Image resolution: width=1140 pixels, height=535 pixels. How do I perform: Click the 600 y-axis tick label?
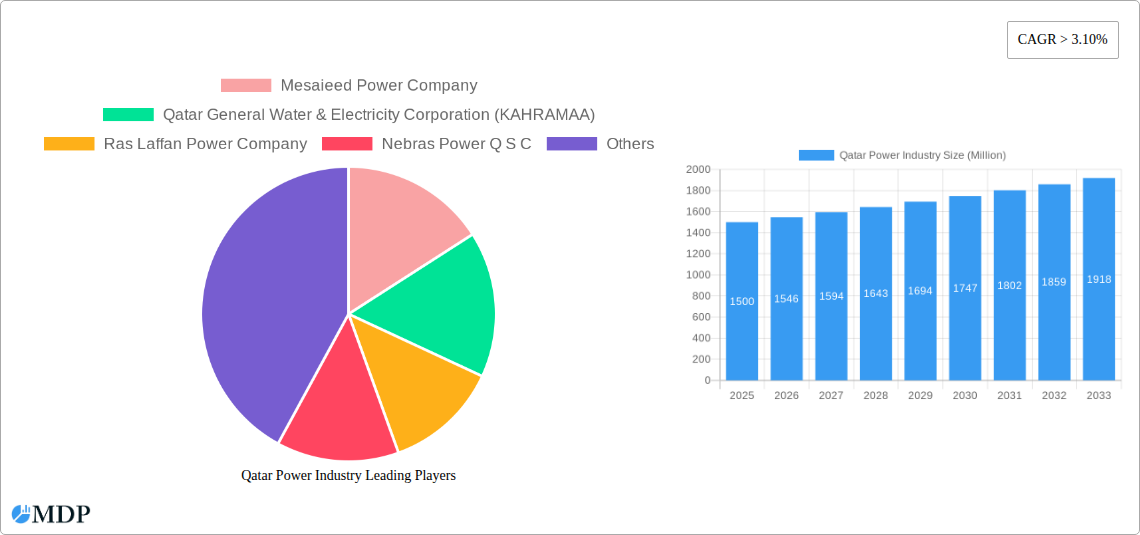(701, 317)
